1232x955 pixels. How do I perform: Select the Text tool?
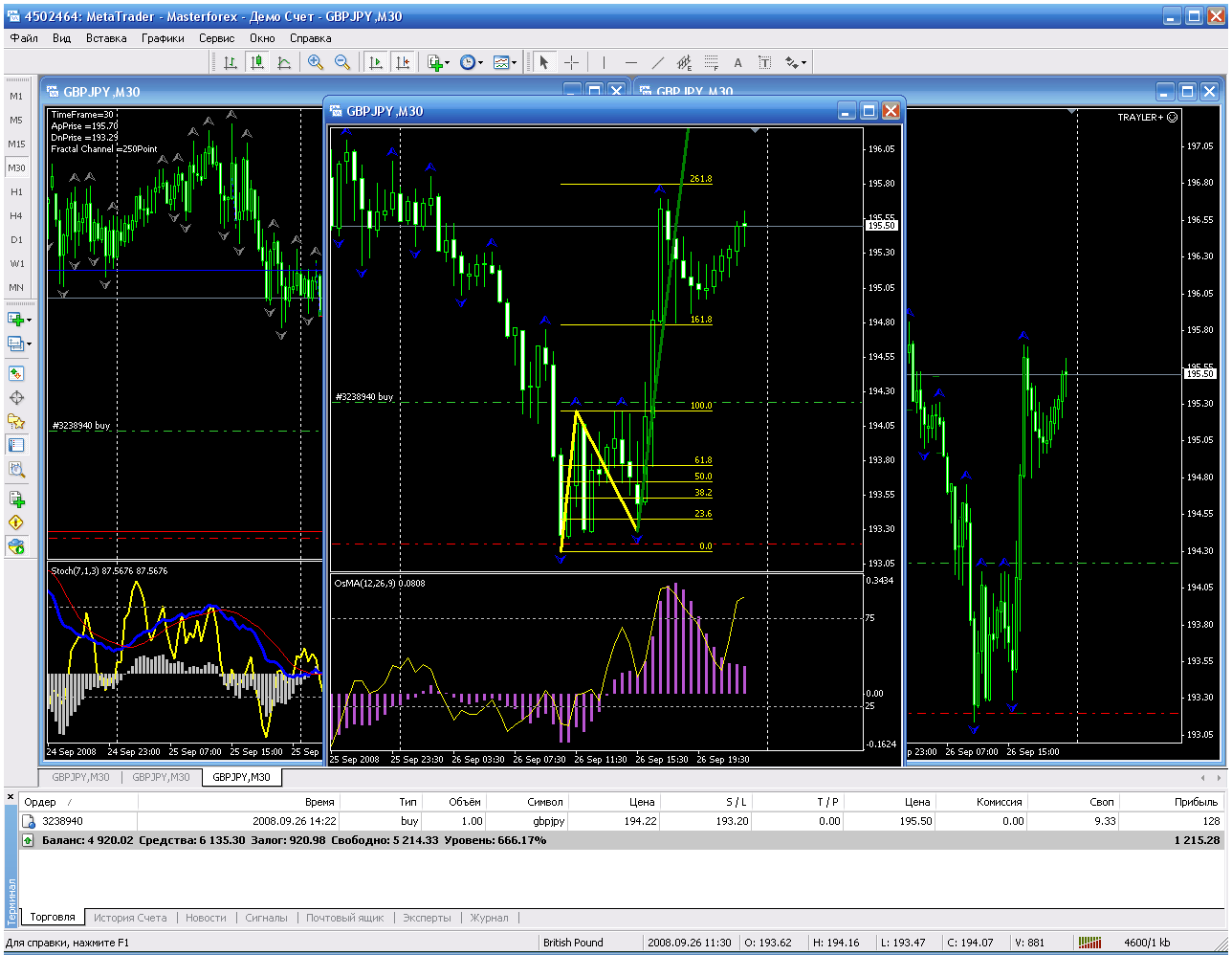pyautogui.click(x=737, y=62)
